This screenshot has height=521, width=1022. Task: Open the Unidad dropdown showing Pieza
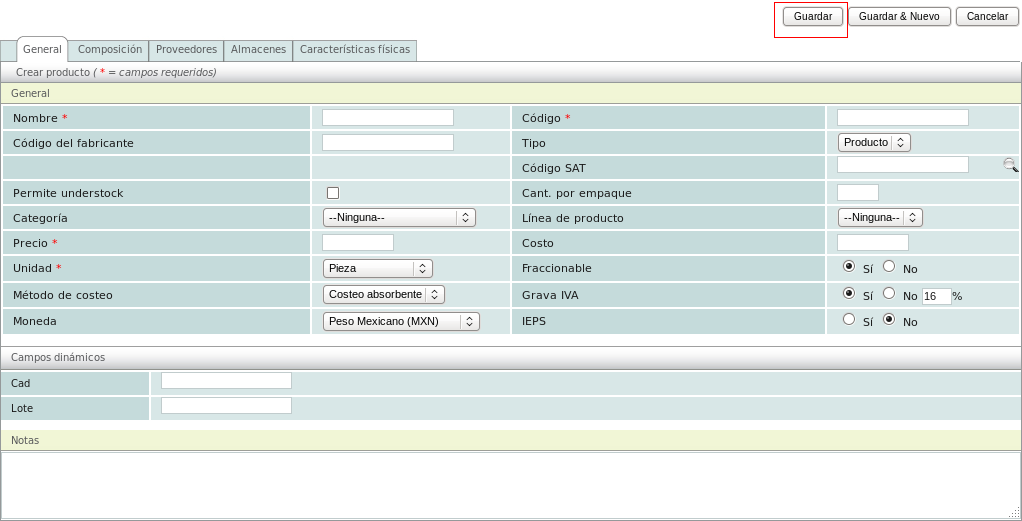[x=378, y=268]
